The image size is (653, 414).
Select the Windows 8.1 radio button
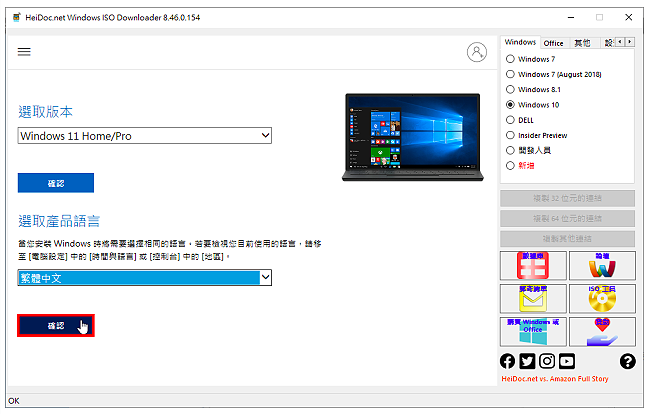pos(510,89)
